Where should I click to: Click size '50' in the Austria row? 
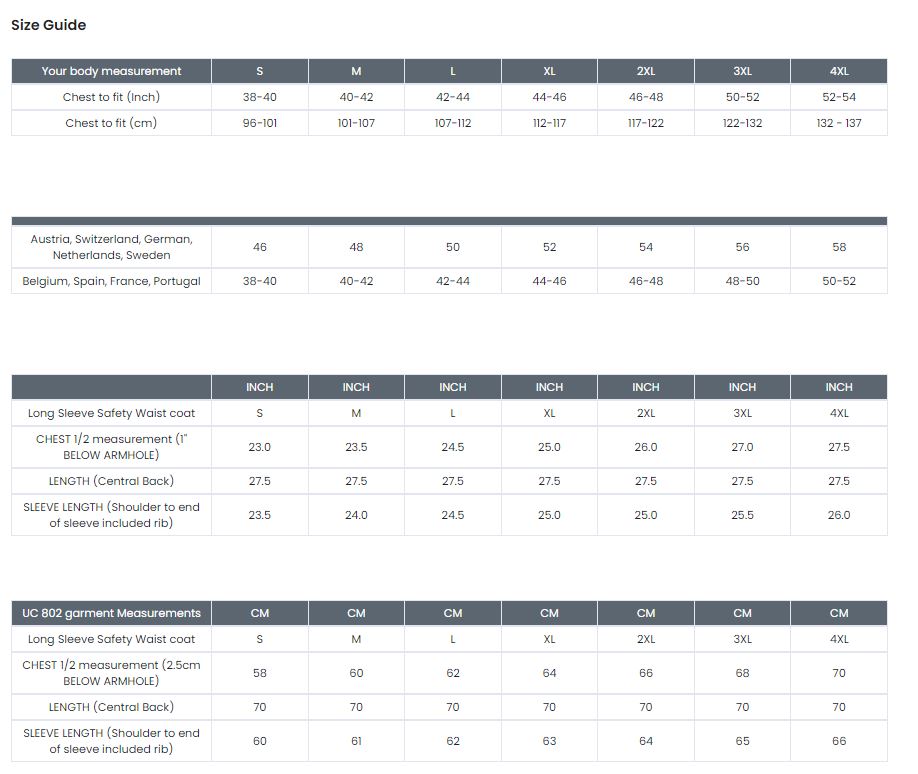coord(453,247)
